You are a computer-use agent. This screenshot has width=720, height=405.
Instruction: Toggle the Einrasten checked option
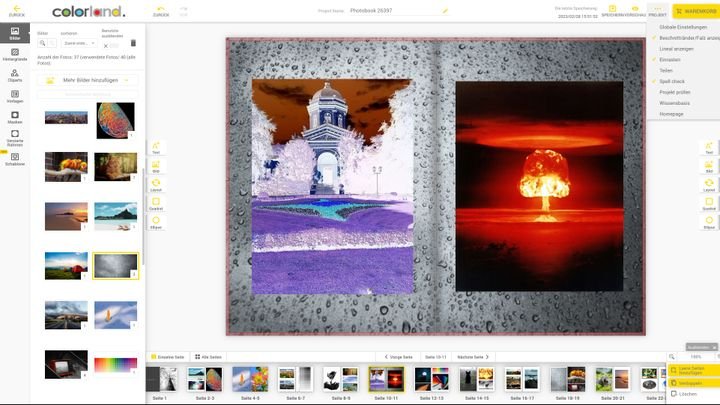point(670,60)
